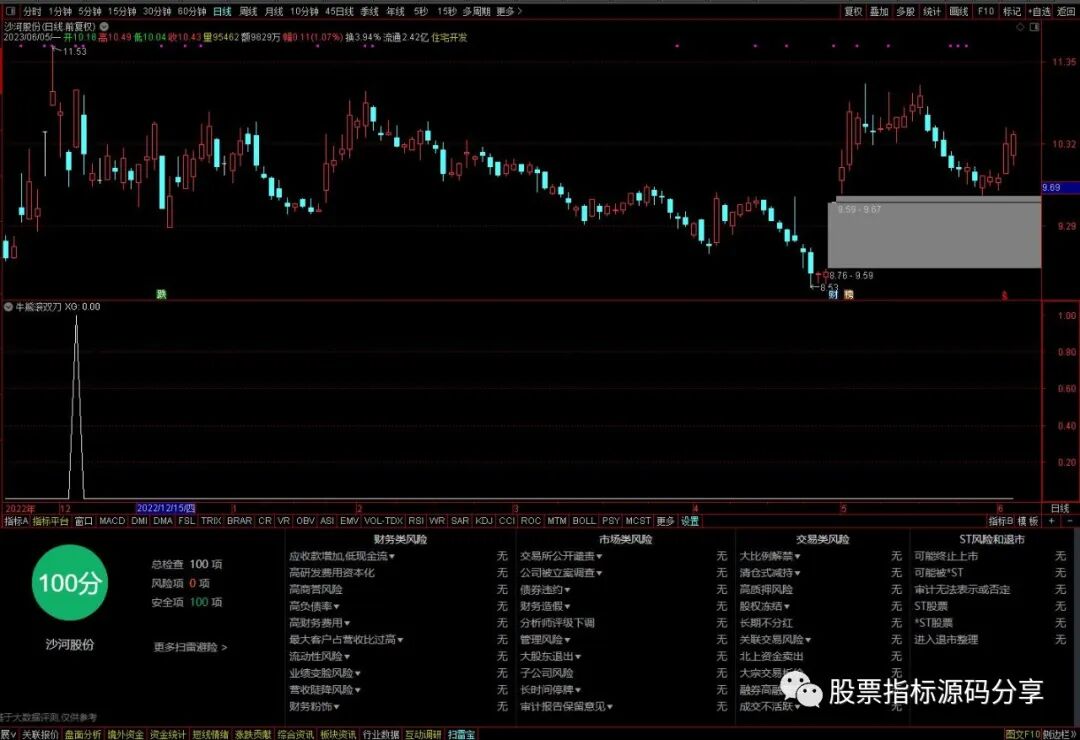The image size is (1080, 740).
Task: Expand 财务造假 risk item
Action: tap(546, 606)
